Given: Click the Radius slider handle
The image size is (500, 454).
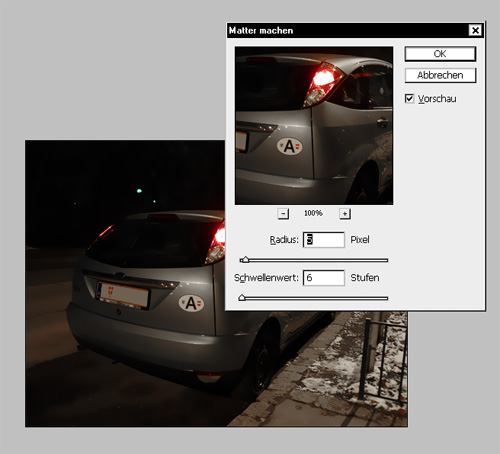Looking at the screenshot, I should (245, 260).
